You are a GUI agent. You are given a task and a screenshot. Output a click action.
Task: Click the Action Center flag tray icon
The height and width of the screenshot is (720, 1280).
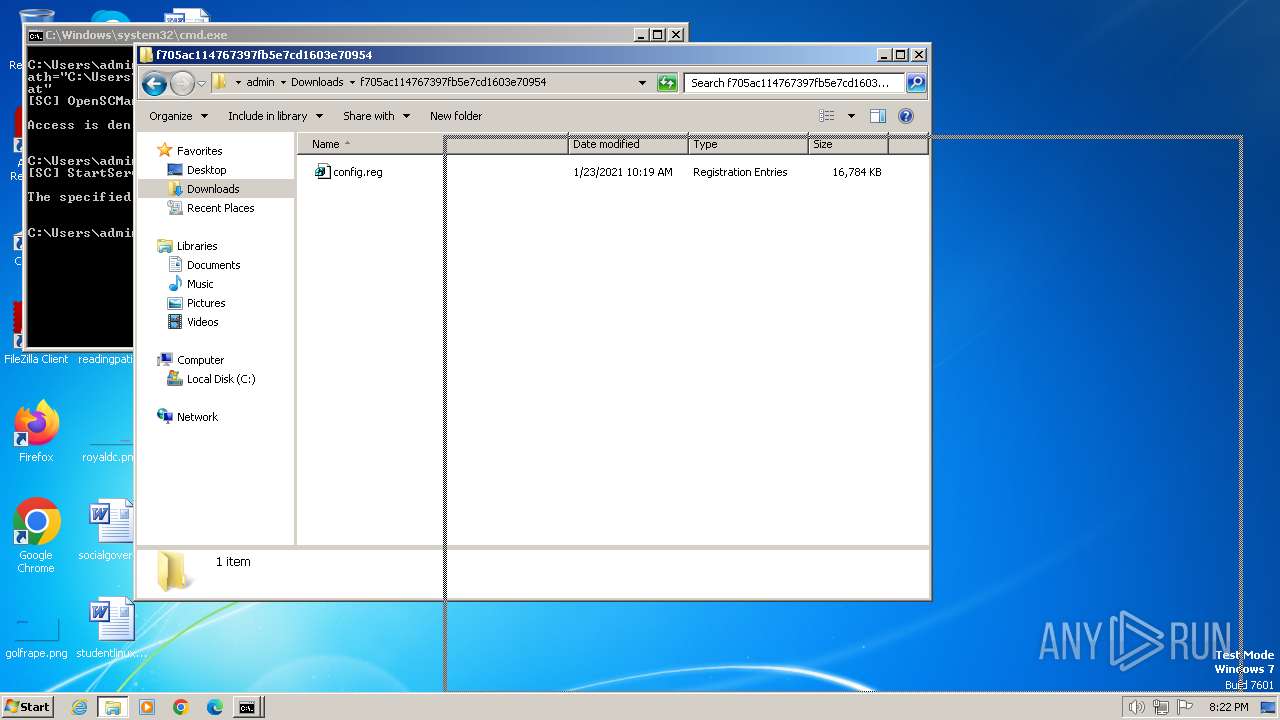[1185, 707]
